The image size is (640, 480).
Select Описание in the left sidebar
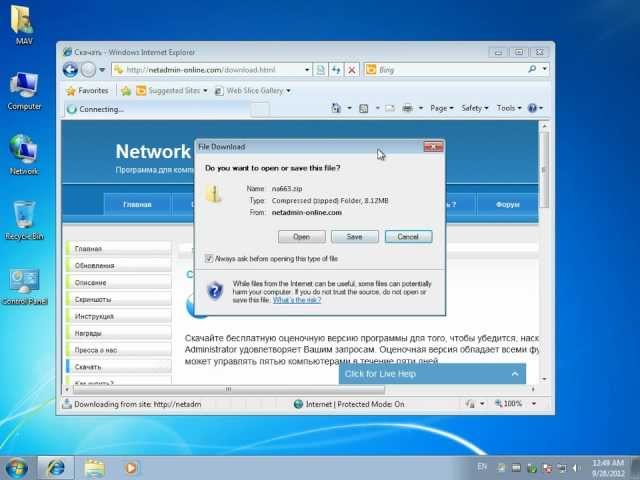coord(118,282)
